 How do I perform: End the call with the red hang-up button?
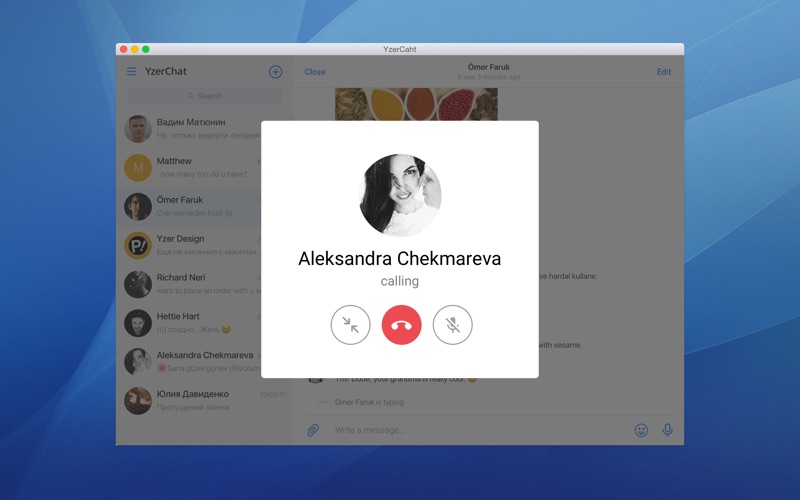click(401, 325)
